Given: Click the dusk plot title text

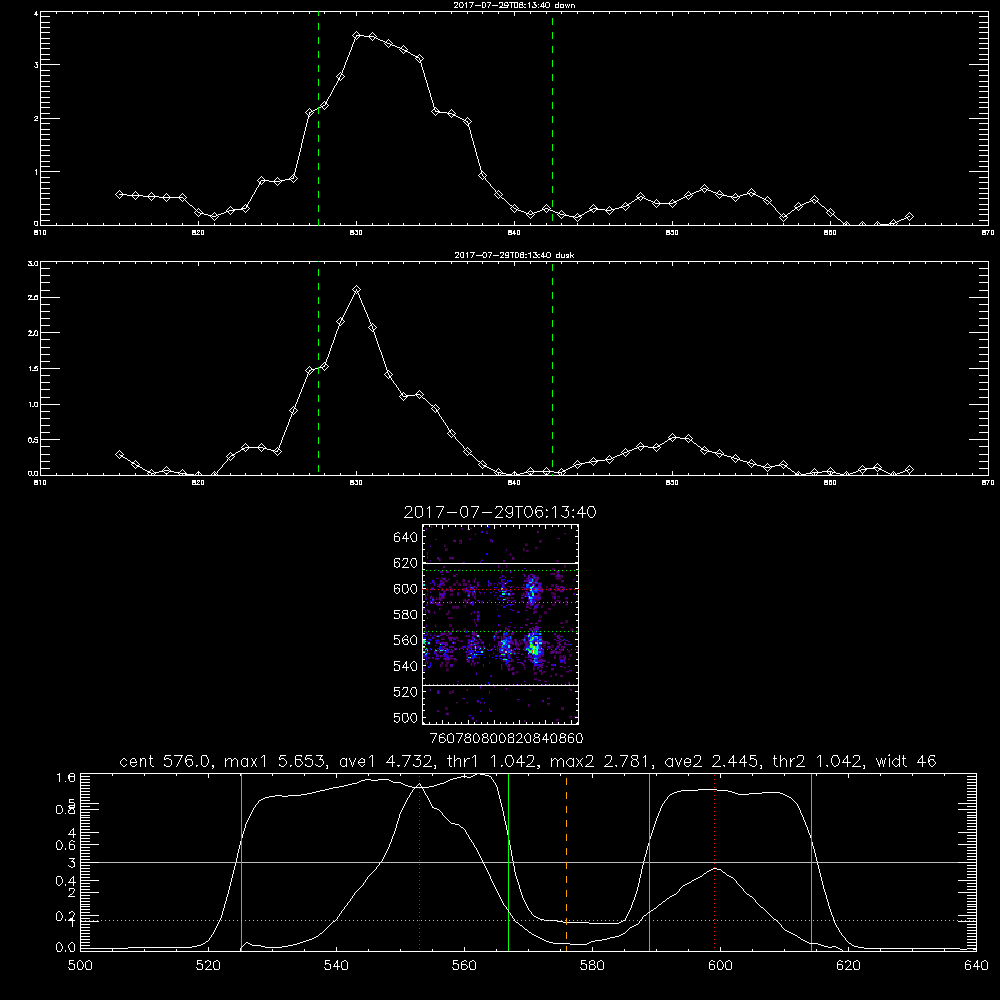Looking at the screenshot, I should tap(514, 255).
